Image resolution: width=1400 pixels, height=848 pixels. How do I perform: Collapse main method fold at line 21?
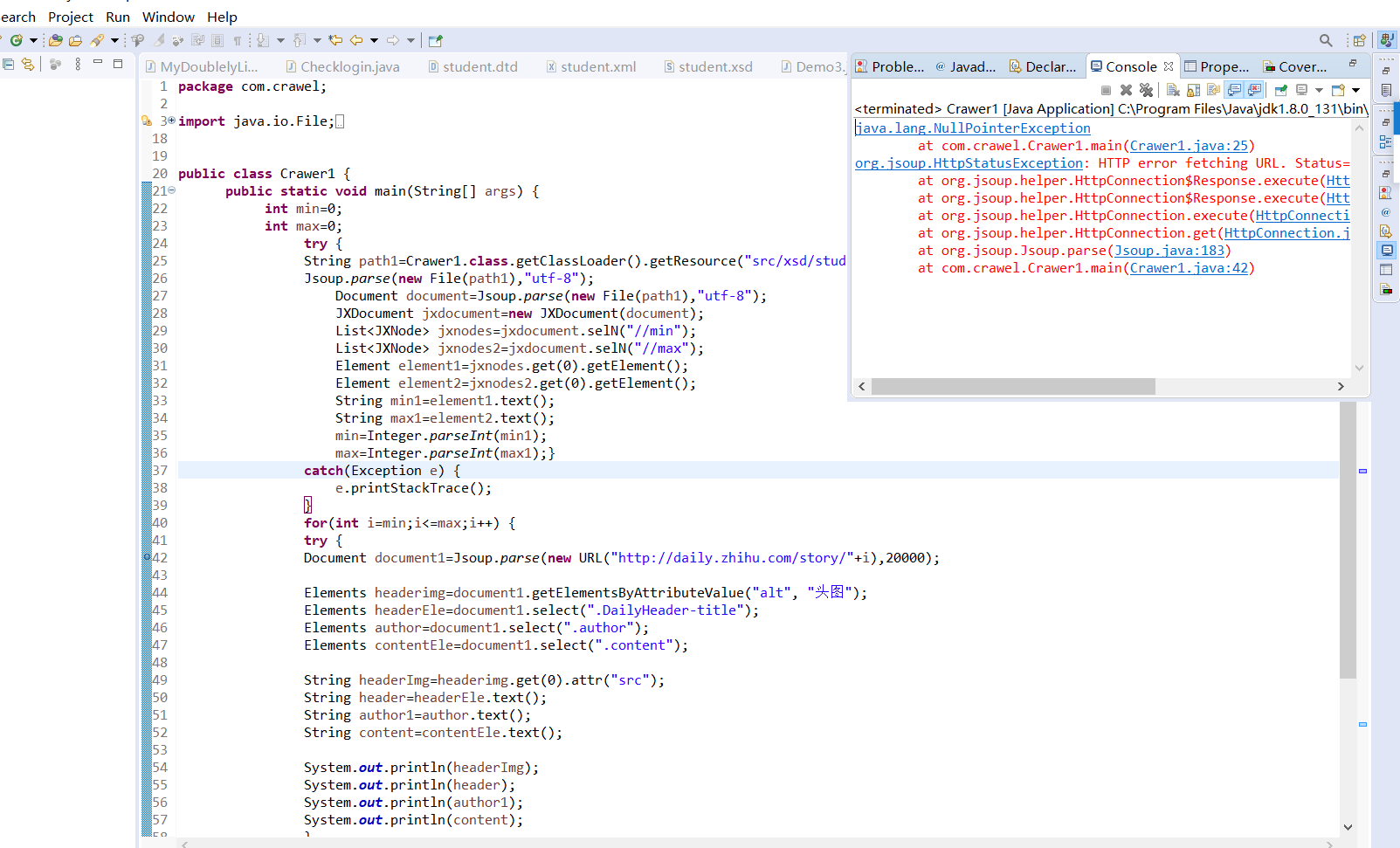click(172, 190)
